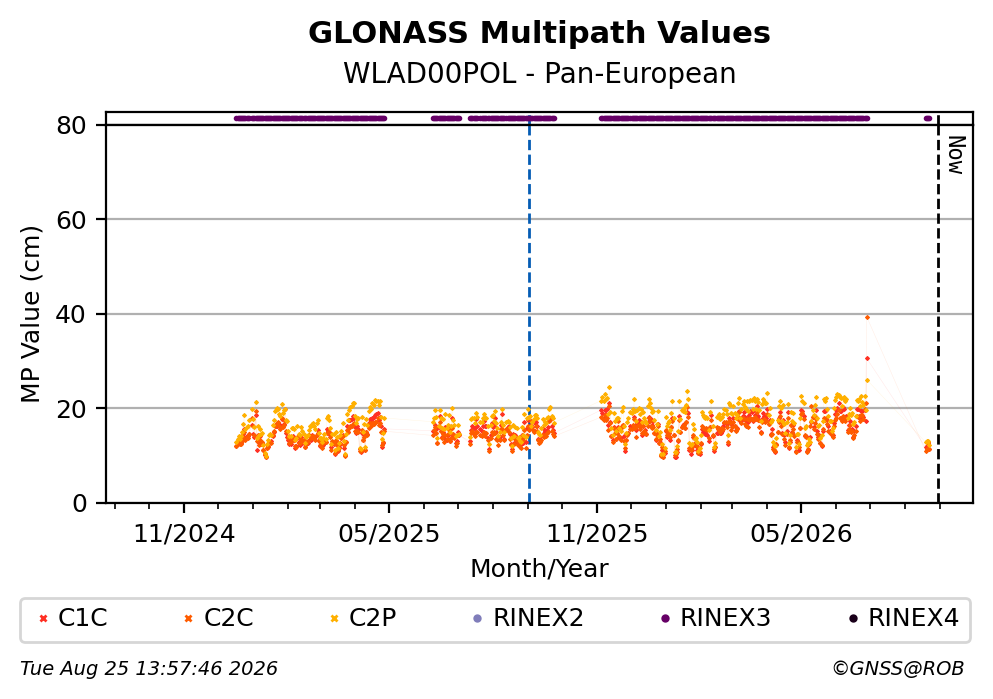Click the 05/2026 x-axis label

(x=801, y=534)
